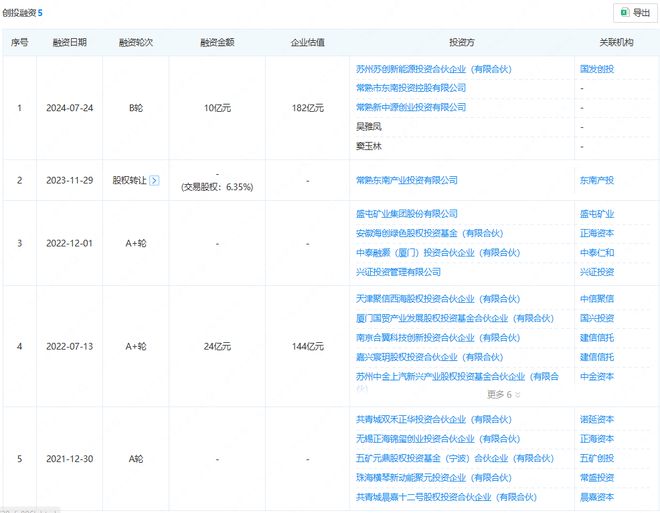Open 嘉兴宸玥股权投资合伙企业 link
Viewport: 660px width, 513px height.
(x=429, y=357)
